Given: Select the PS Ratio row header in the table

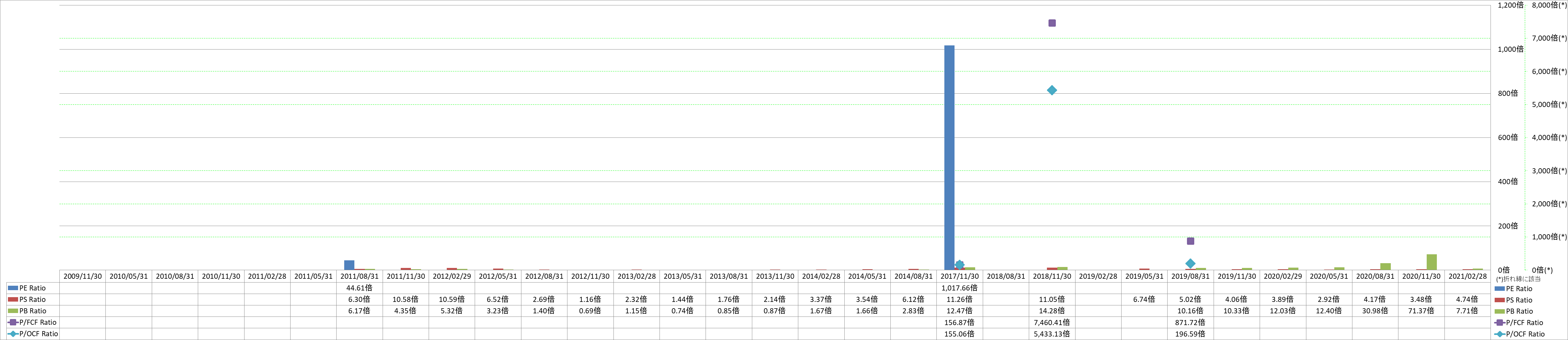Looking at the screenshot, I should point(33,299).
